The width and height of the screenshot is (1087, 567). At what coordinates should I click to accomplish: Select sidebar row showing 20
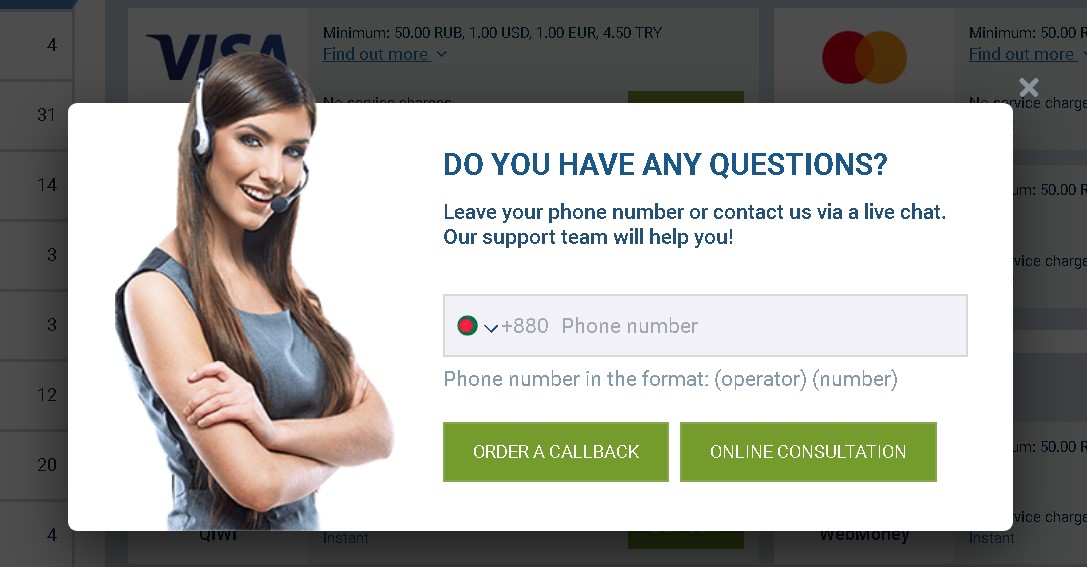pos(36,465)
